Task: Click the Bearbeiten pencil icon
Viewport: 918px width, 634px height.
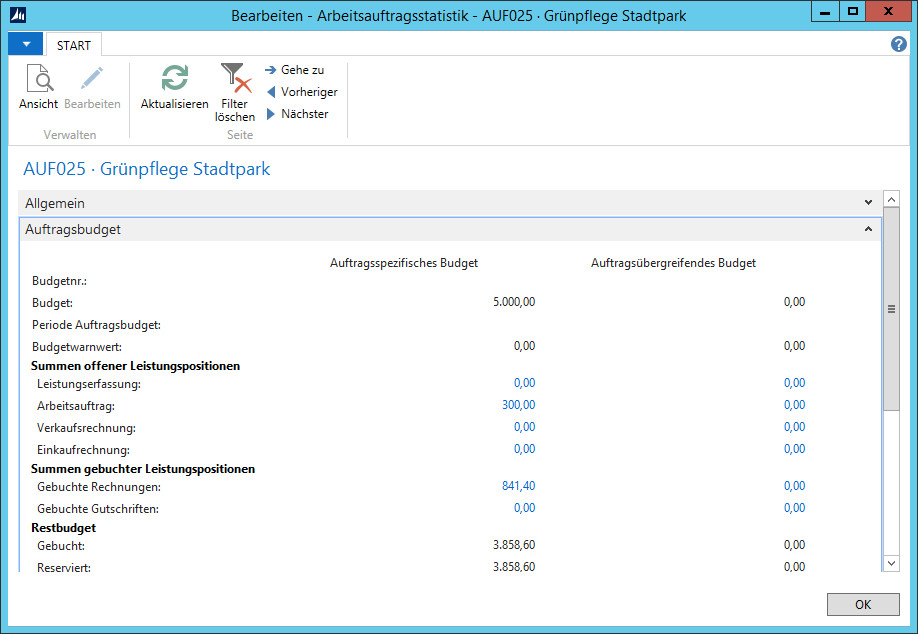Action: tap(92, 78)
